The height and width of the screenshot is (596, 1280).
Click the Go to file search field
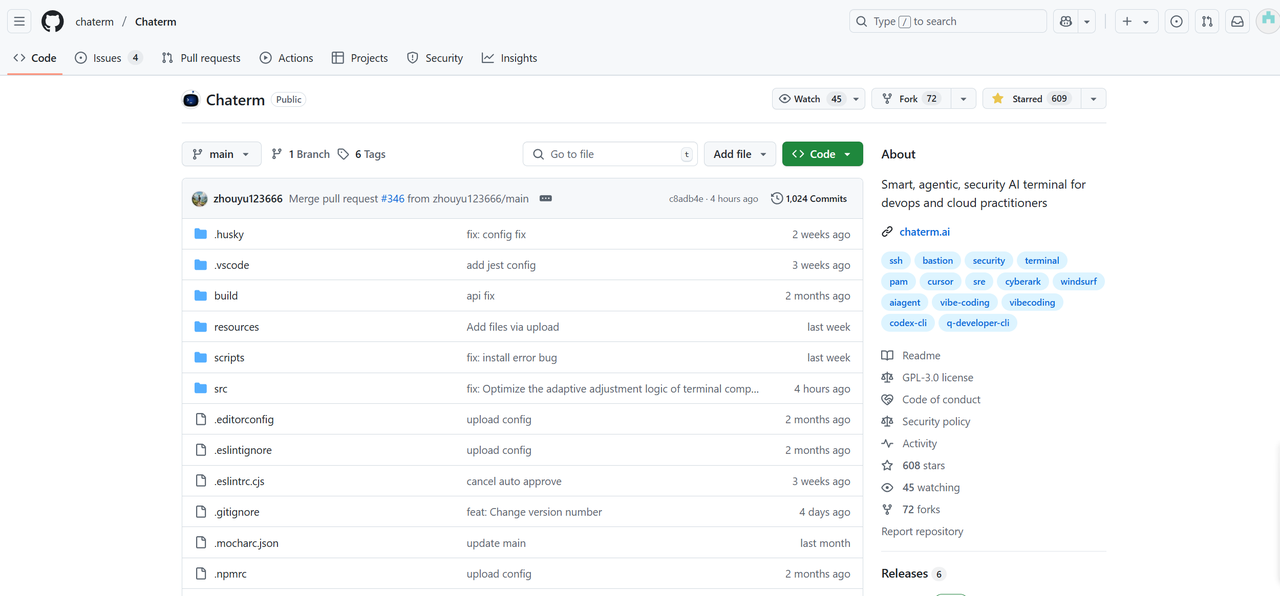click(x=610, y=154)
